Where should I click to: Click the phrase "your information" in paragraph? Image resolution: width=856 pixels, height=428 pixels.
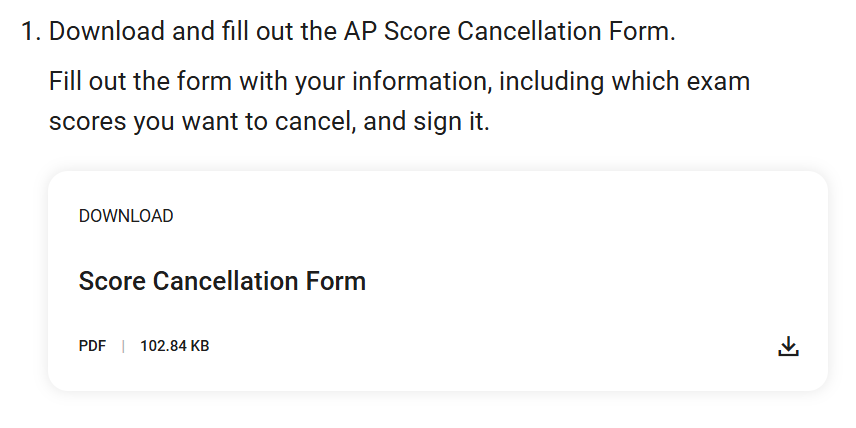[x=393, y=82]
